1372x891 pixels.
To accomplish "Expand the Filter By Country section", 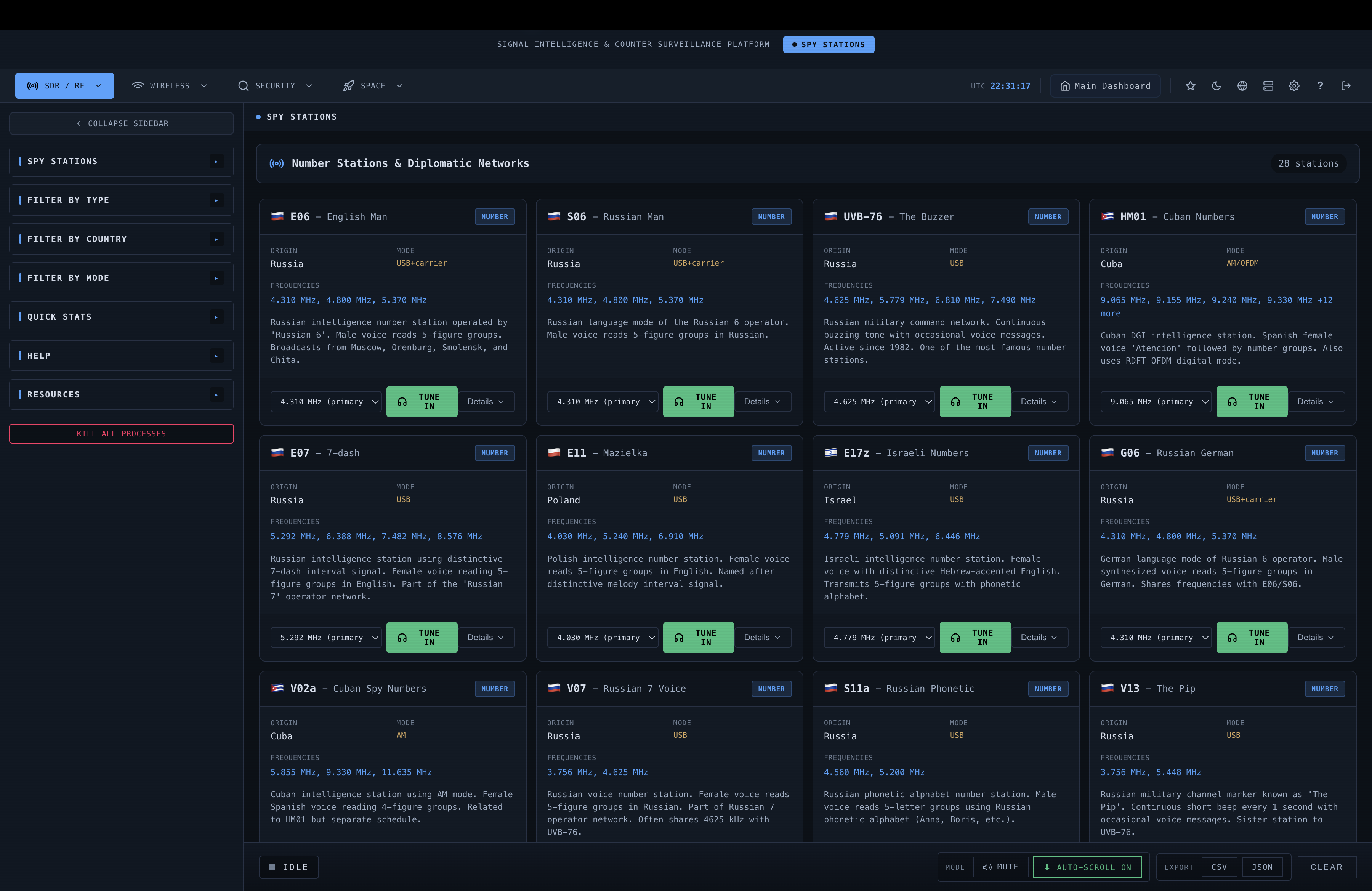I will [121, 239].
